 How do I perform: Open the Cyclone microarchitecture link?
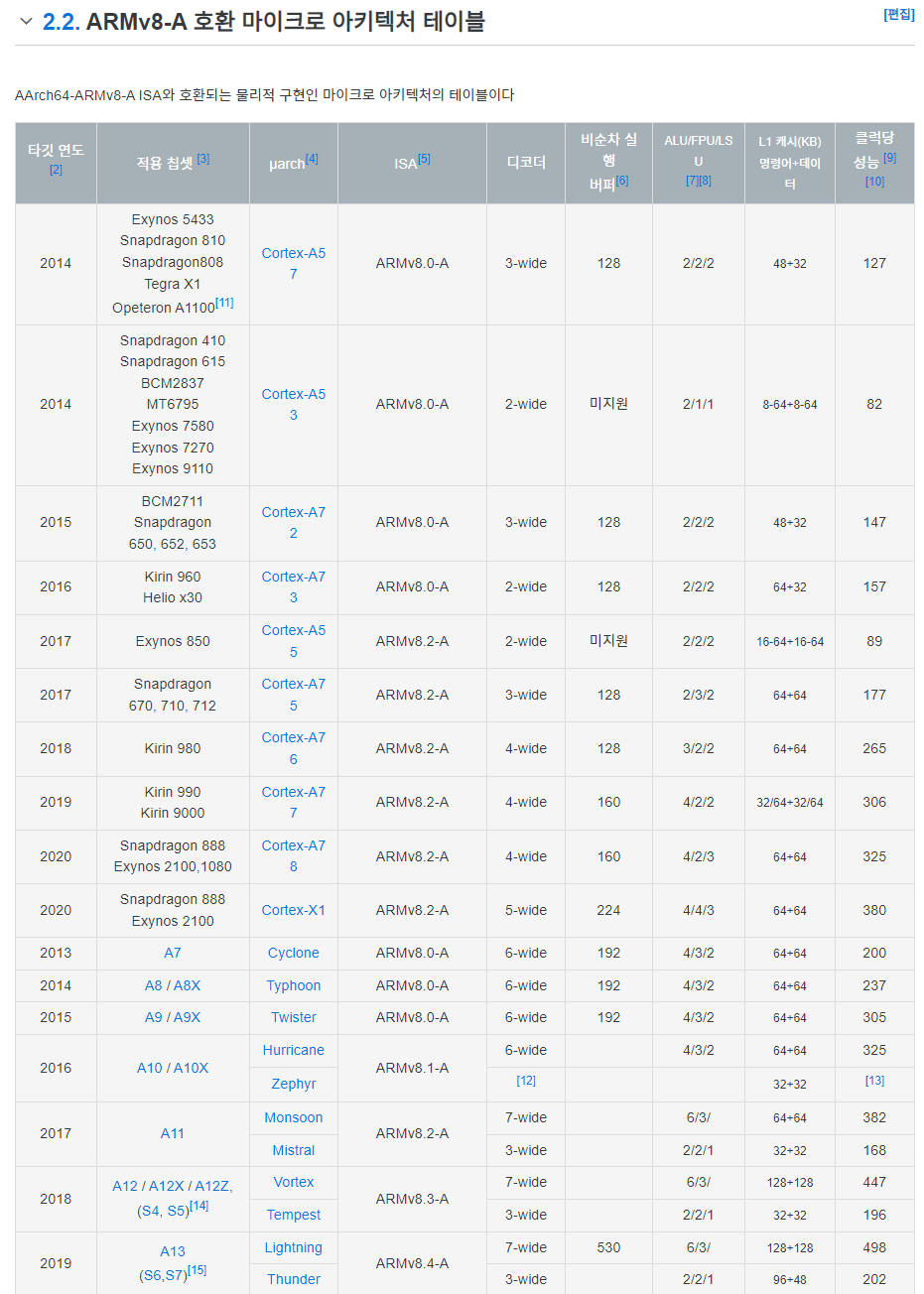pos(294,953)
